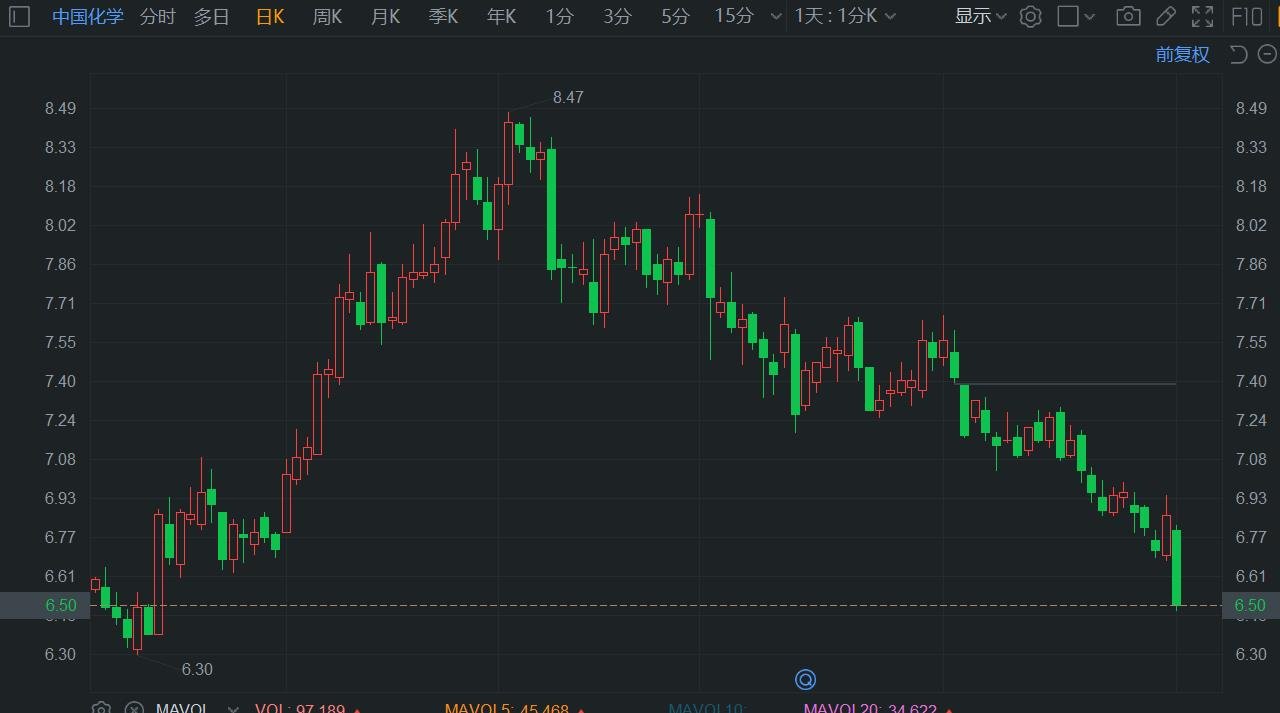Viewport: 1280px width, 713px height.
Task: Toggle the left sidebar panel icon
Action: (19, 16)
